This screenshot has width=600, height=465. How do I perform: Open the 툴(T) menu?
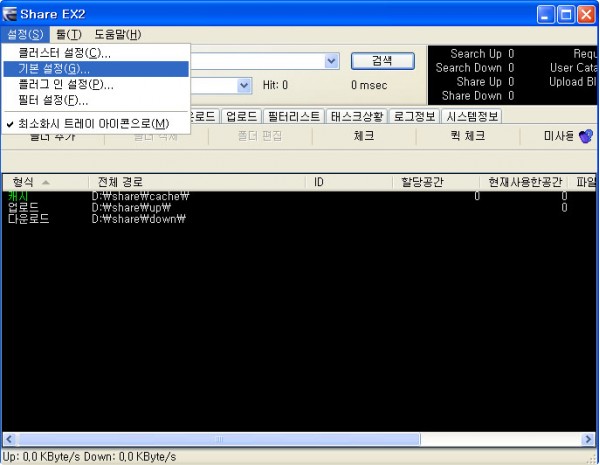(x=69, y=34)
